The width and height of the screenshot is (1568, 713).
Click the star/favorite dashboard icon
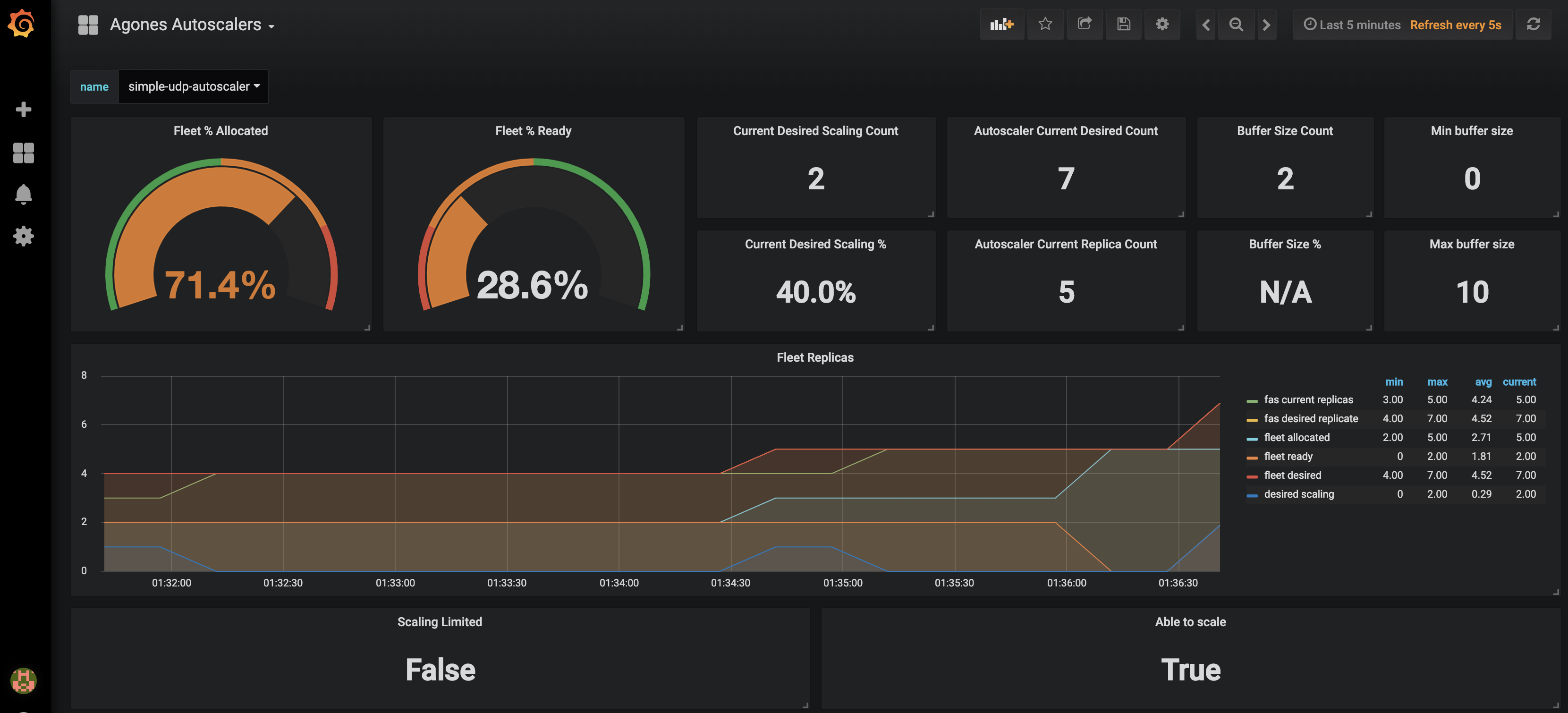1045,24
